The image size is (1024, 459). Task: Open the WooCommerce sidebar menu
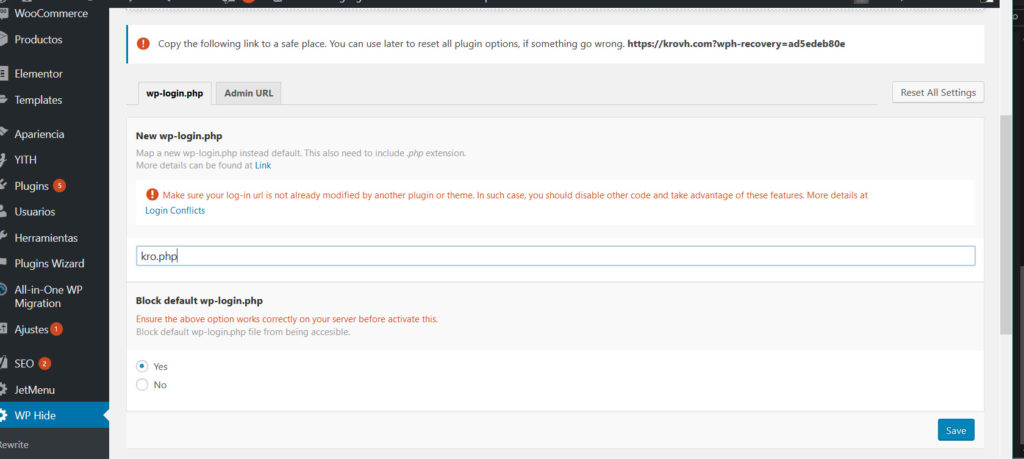point(50,14)
